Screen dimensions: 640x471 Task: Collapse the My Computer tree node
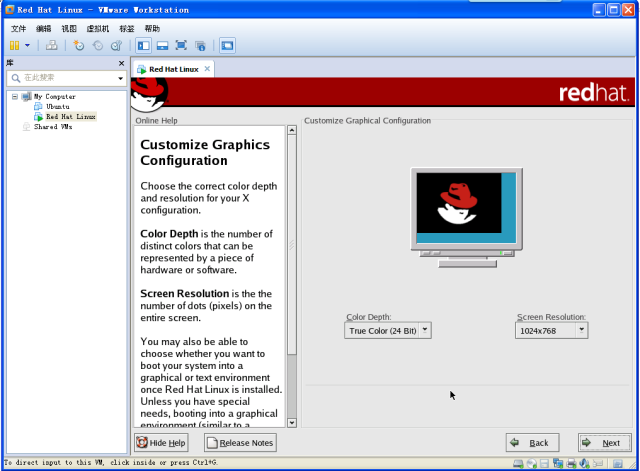click(15, 97)
